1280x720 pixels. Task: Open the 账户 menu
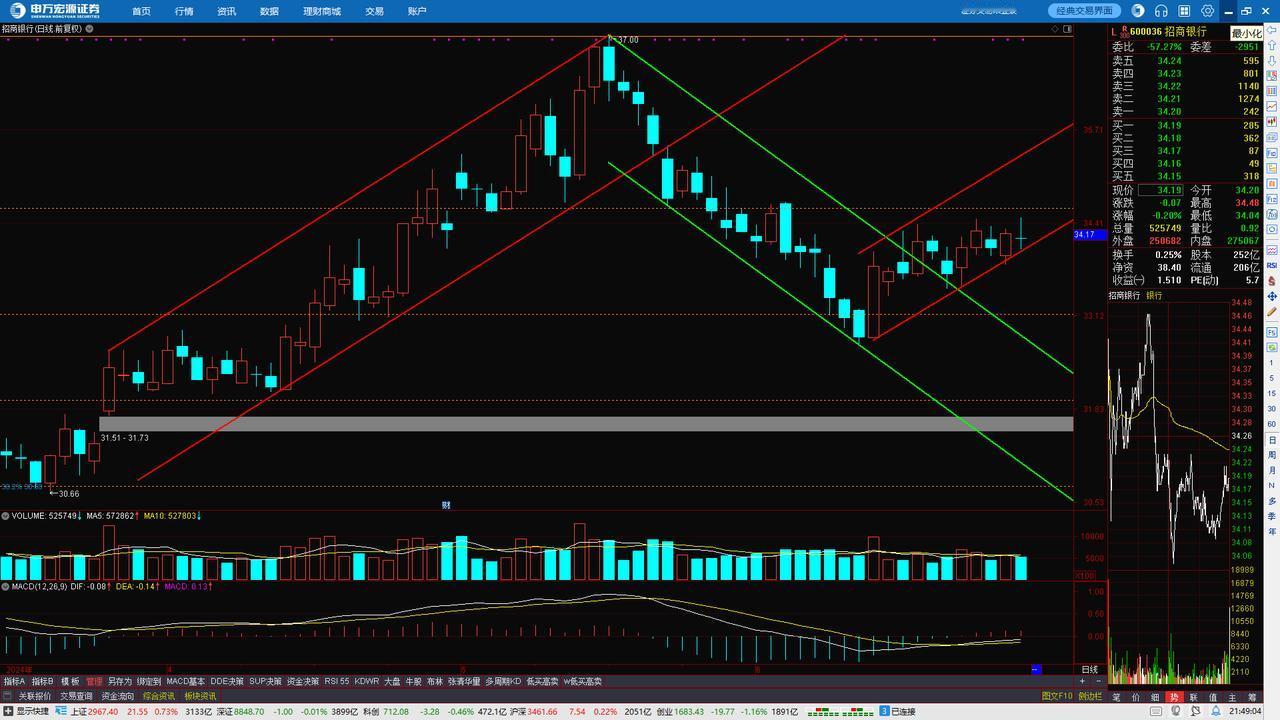coord(417,11)
